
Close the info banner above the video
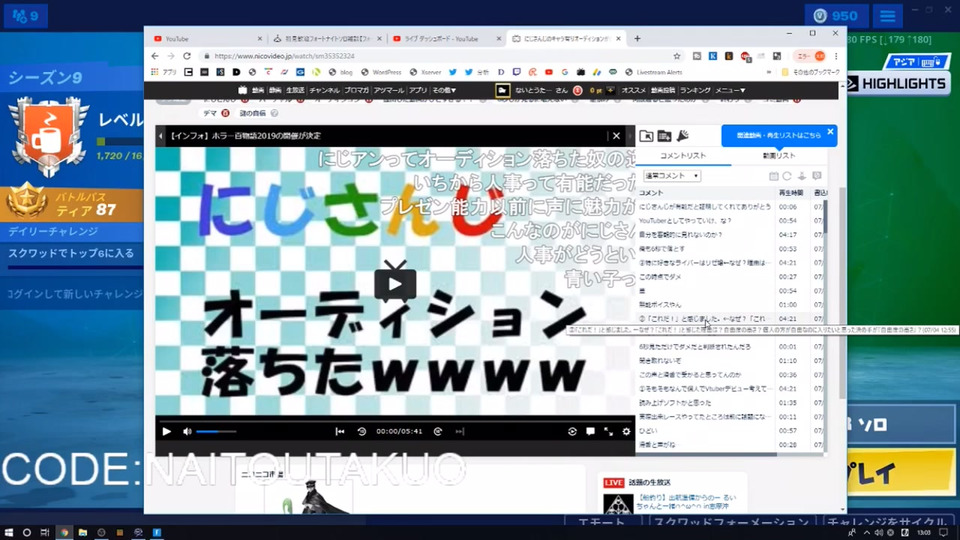(616, 136)
